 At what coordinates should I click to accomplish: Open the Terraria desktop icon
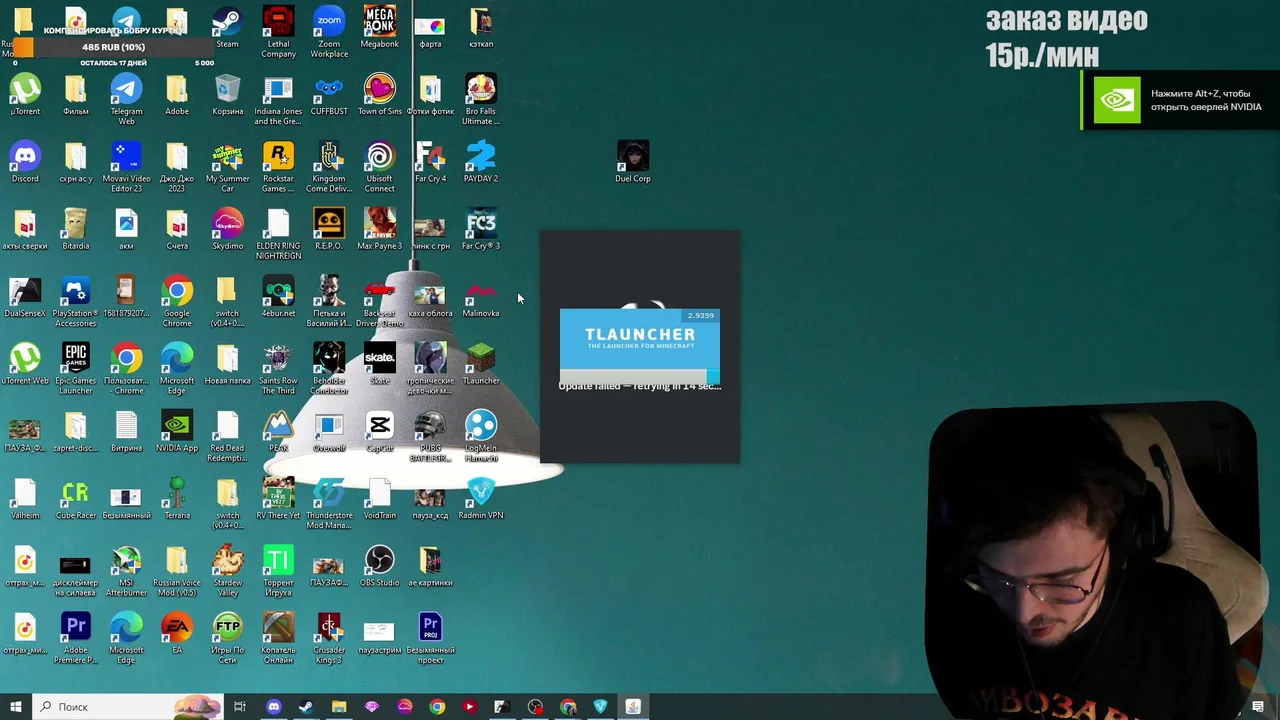pyautogui.click(x=177, y=498)
